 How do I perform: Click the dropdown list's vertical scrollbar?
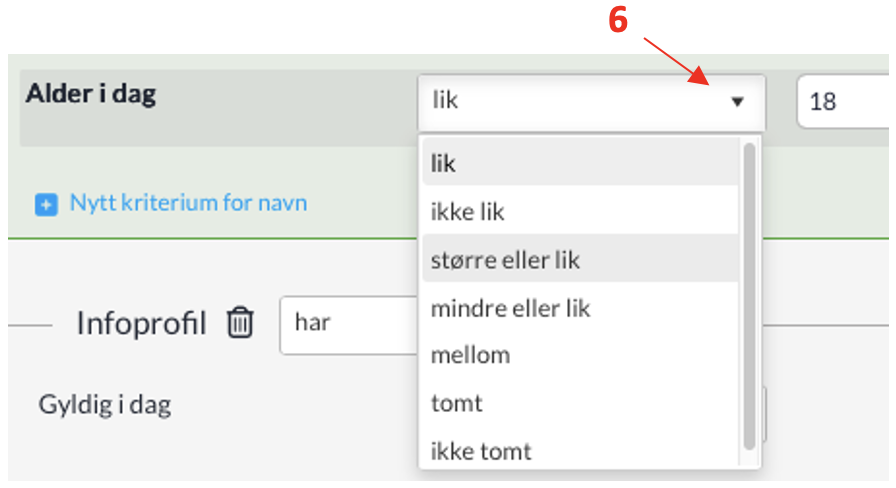point(749,295)
